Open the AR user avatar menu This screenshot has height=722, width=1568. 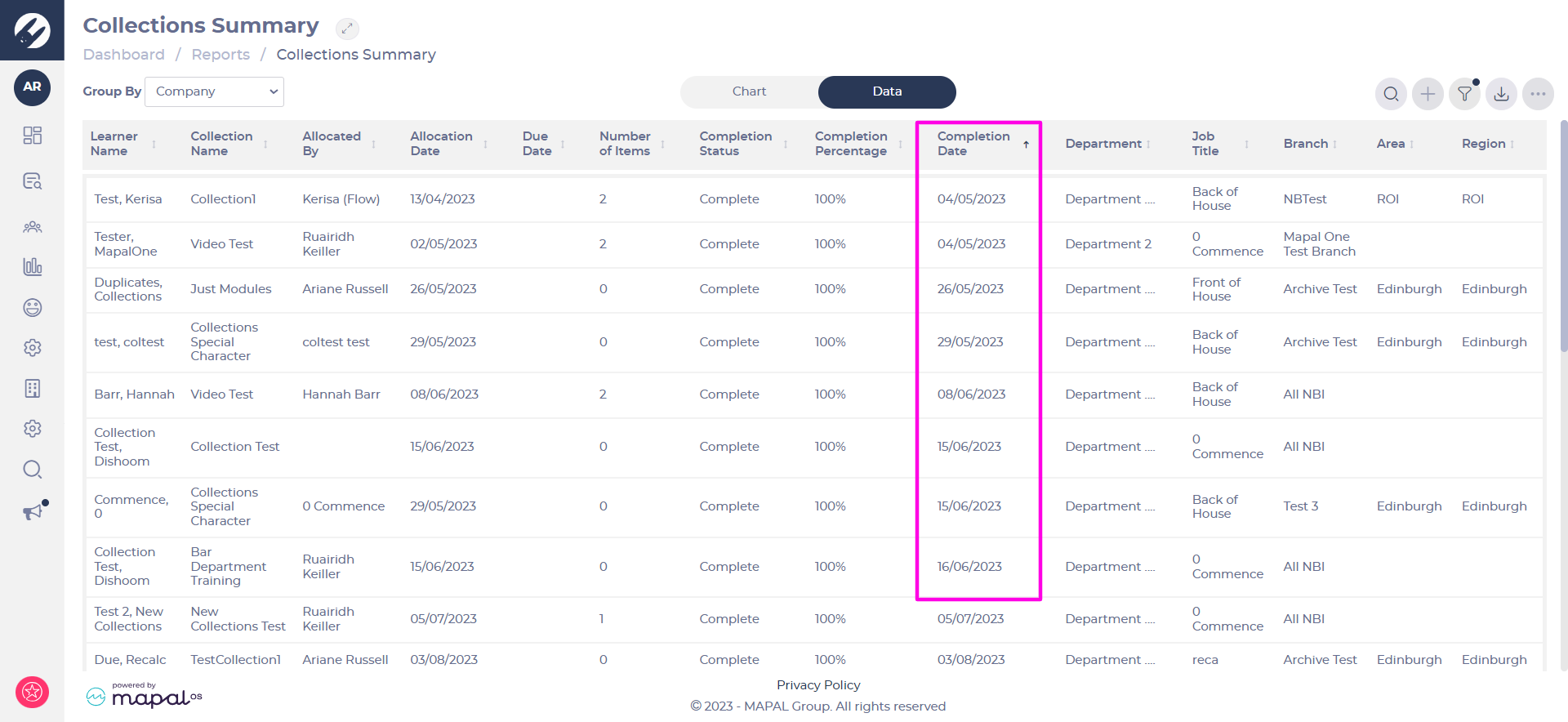tap(32, 87)
